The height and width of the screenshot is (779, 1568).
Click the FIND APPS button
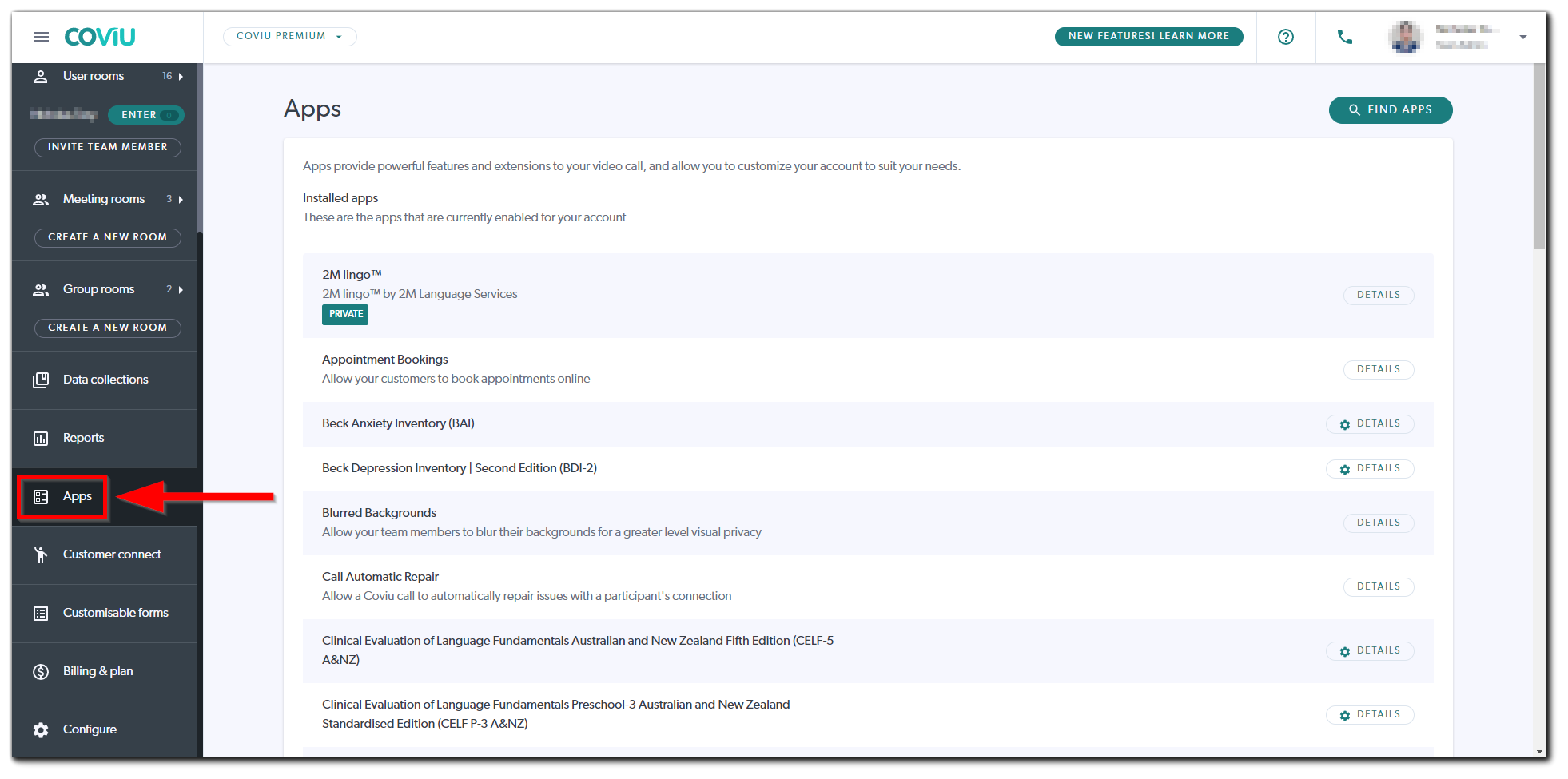1390,109
